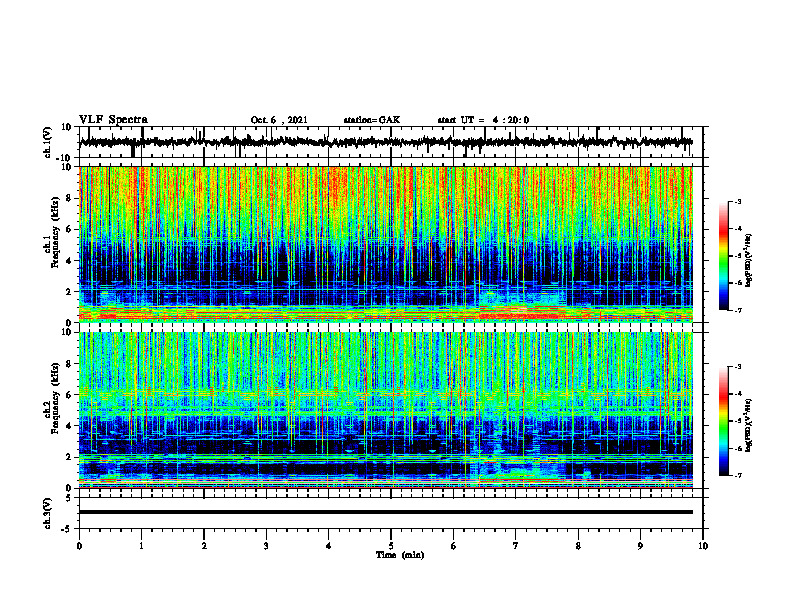Click the ch.1 spectrogram color bar

click(x=723, y=256)
